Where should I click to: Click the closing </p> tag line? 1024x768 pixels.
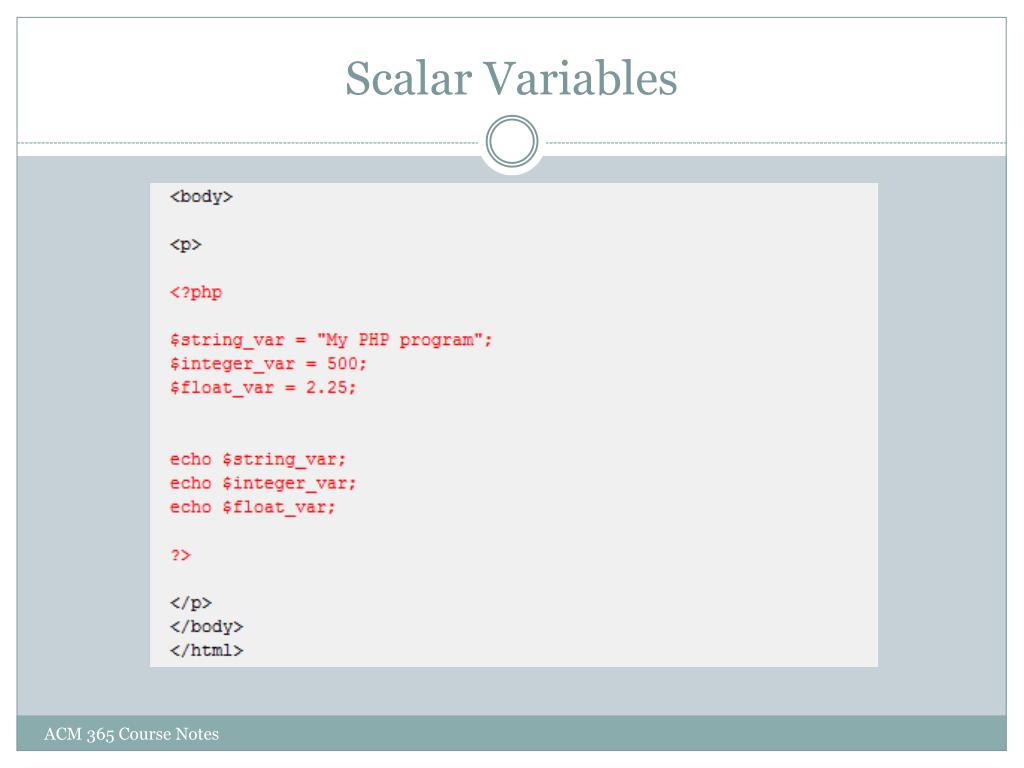click(x=191, y=603)
